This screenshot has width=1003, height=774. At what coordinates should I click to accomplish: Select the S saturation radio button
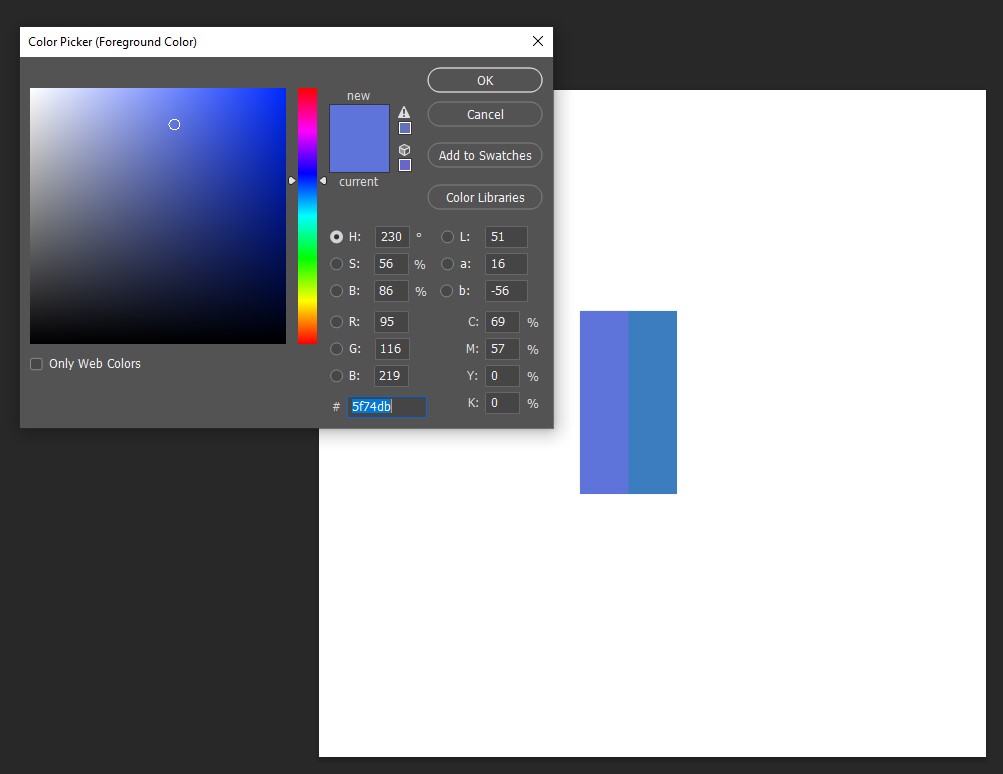click(x=337, y=264)
